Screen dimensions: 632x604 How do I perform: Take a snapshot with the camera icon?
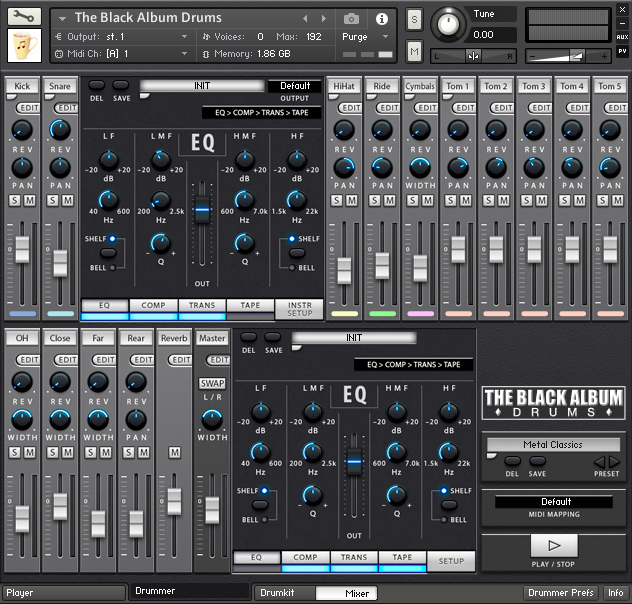point(351,19)
